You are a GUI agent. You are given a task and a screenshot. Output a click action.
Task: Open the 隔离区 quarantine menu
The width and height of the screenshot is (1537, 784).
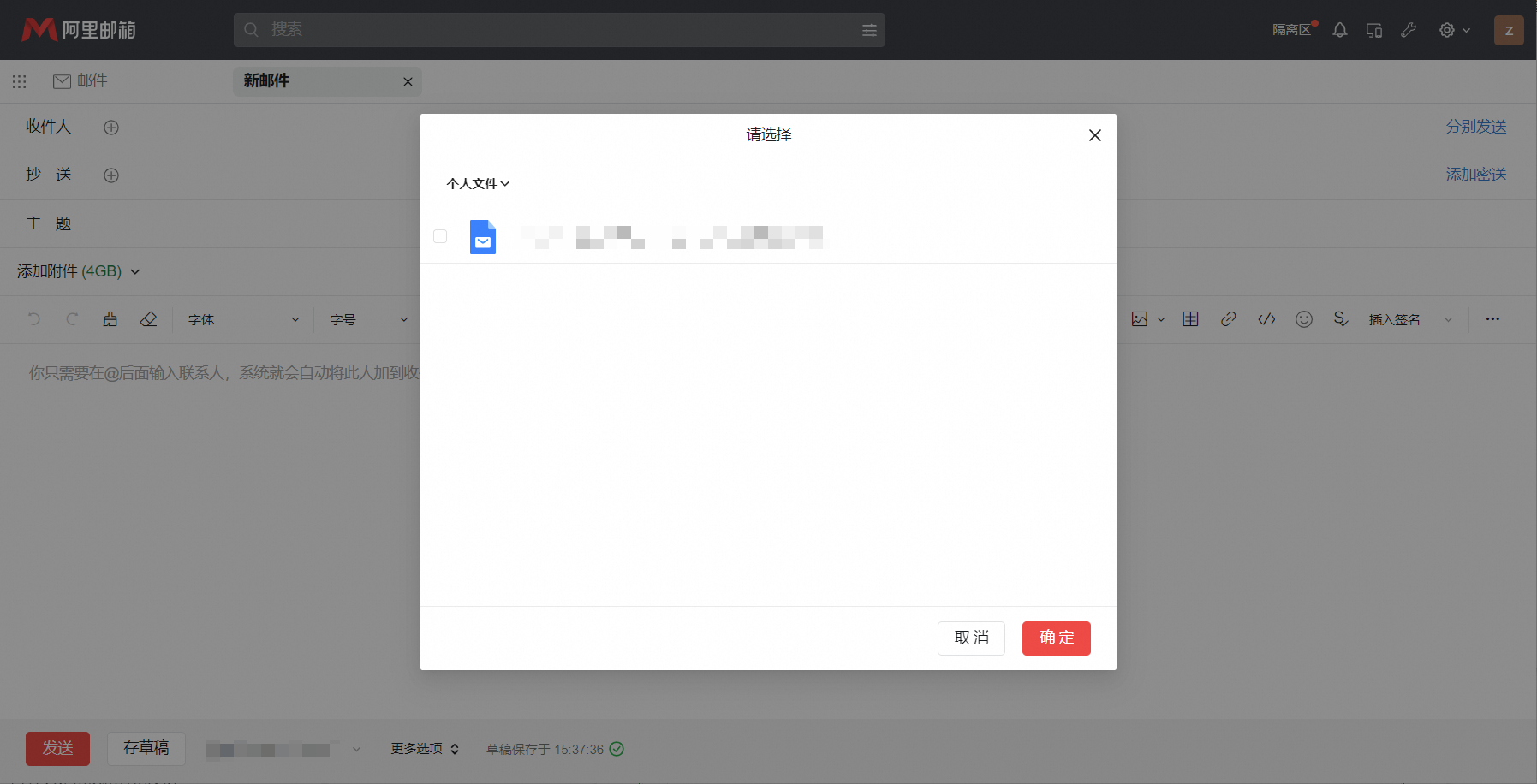click(1291, 29)
